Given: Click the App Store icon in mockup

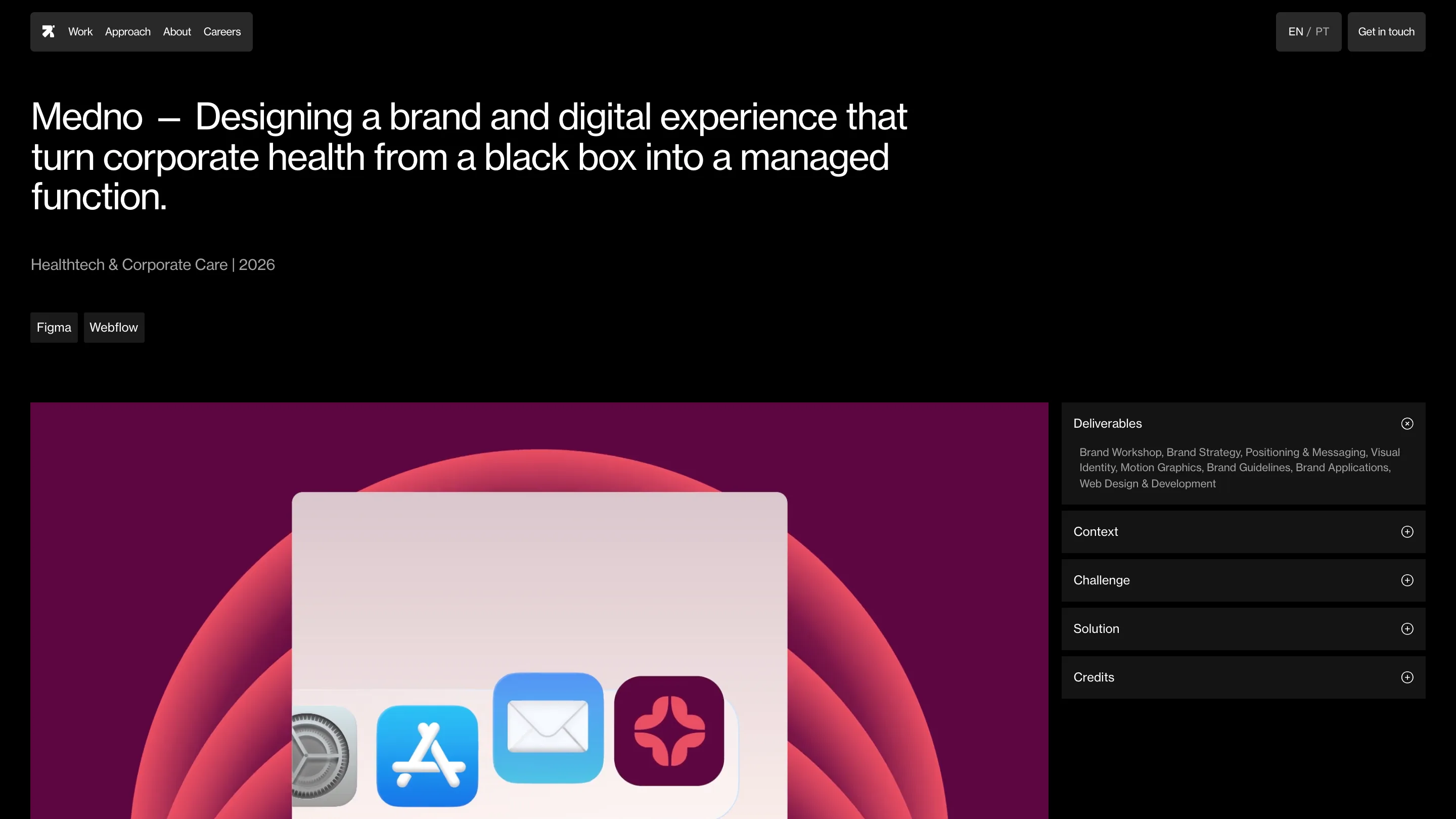Looking at the screenshot, I should pos(427,756).
